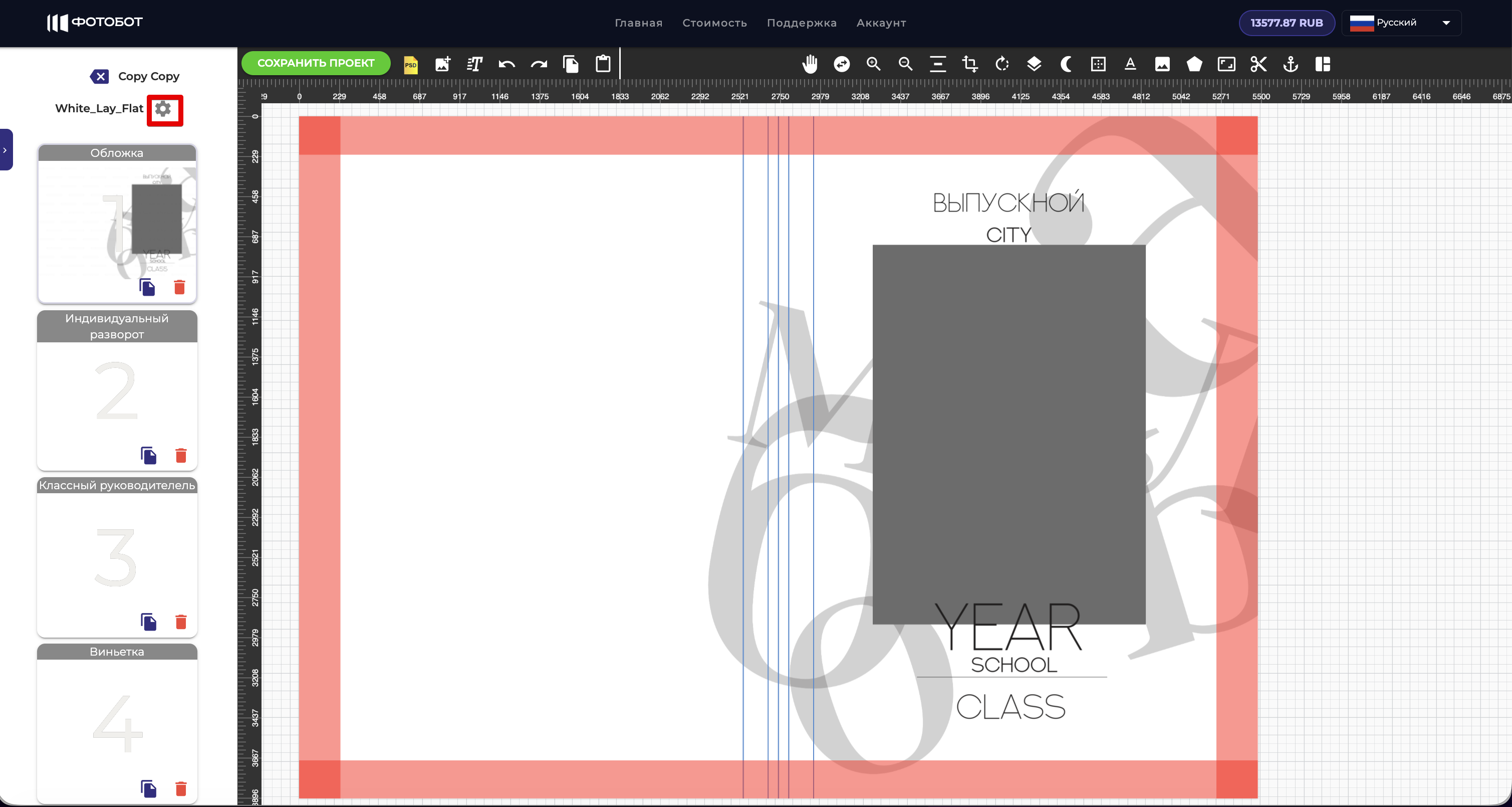1512x807 pixels.
Task: Select the Виньетка page thumbnail
Action: (117, 724)
